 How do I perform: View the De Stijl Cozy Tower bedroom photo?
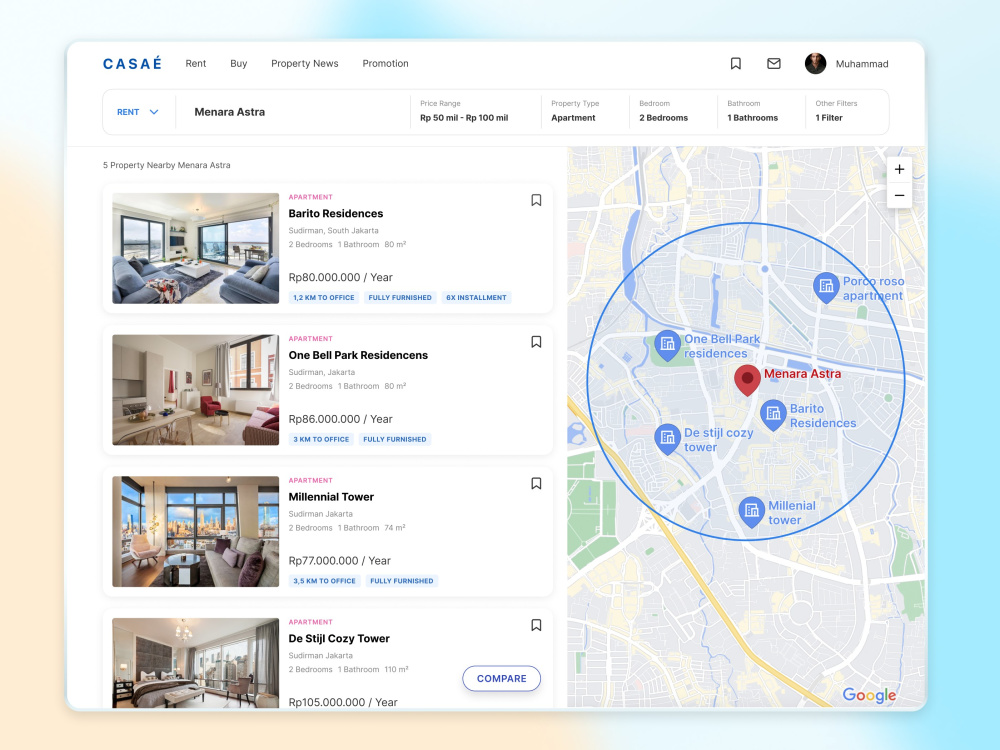196,663
